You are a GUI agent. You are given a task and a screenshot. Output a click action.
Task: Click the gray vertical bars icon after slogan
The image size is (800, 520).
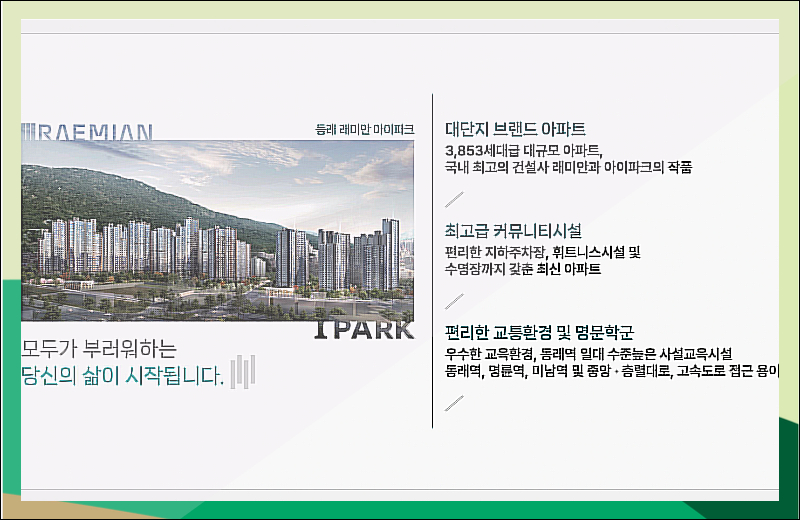pyautogui.click(x=243, y=372)
